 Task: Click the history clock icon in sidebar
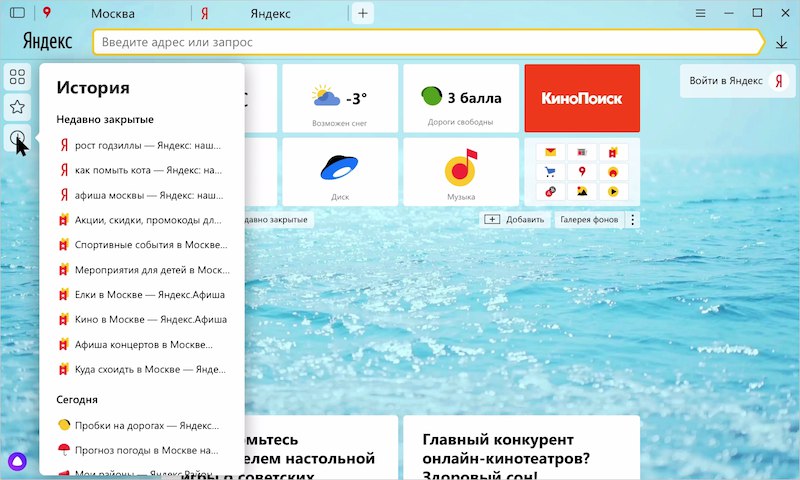point(17,137)
